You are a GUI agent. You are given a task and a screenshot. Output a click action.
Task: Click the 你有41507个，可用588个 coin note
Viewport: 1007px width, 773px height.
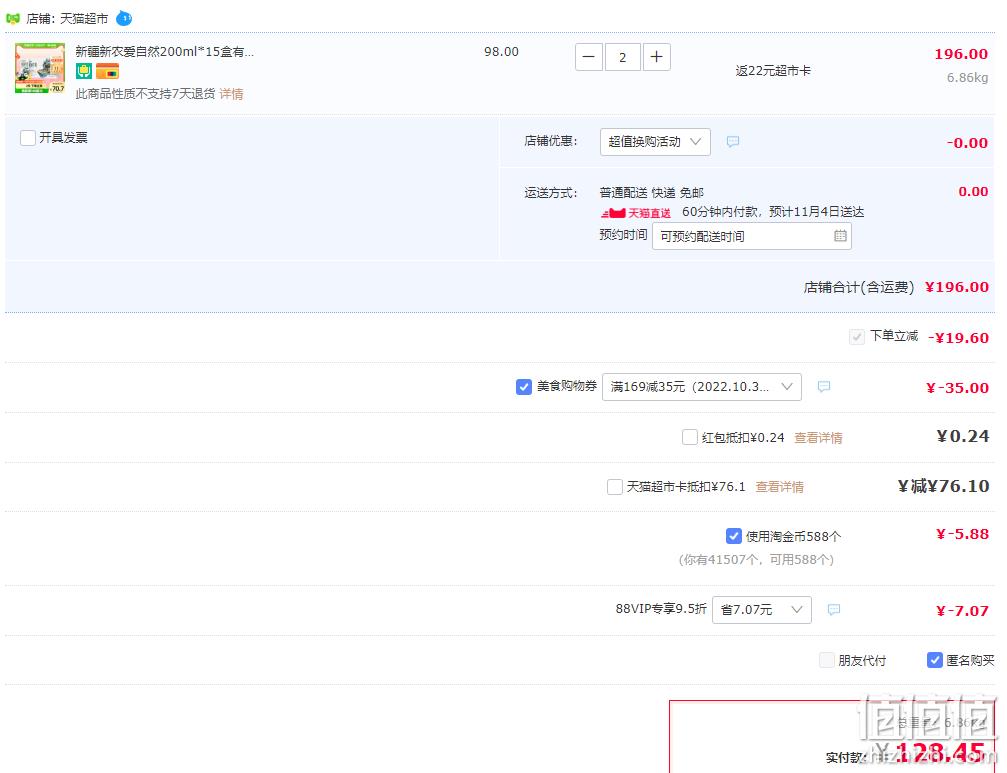(x=757, y=560)
